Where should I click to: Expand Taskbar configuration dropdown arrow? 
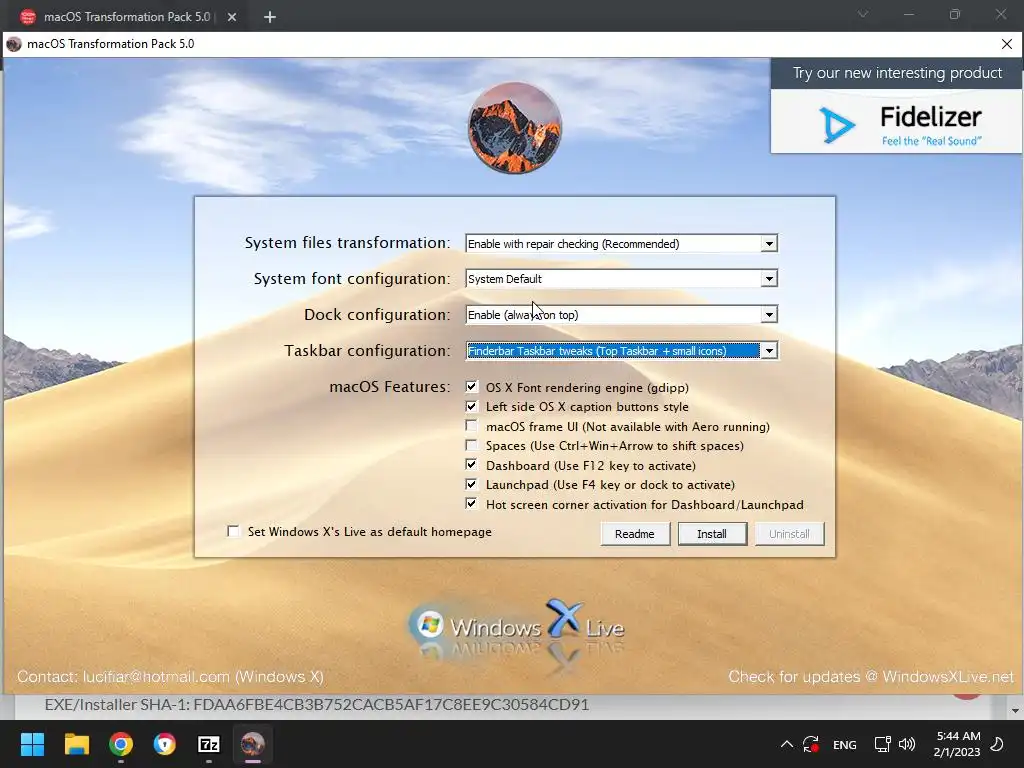(x=769, y=351)
